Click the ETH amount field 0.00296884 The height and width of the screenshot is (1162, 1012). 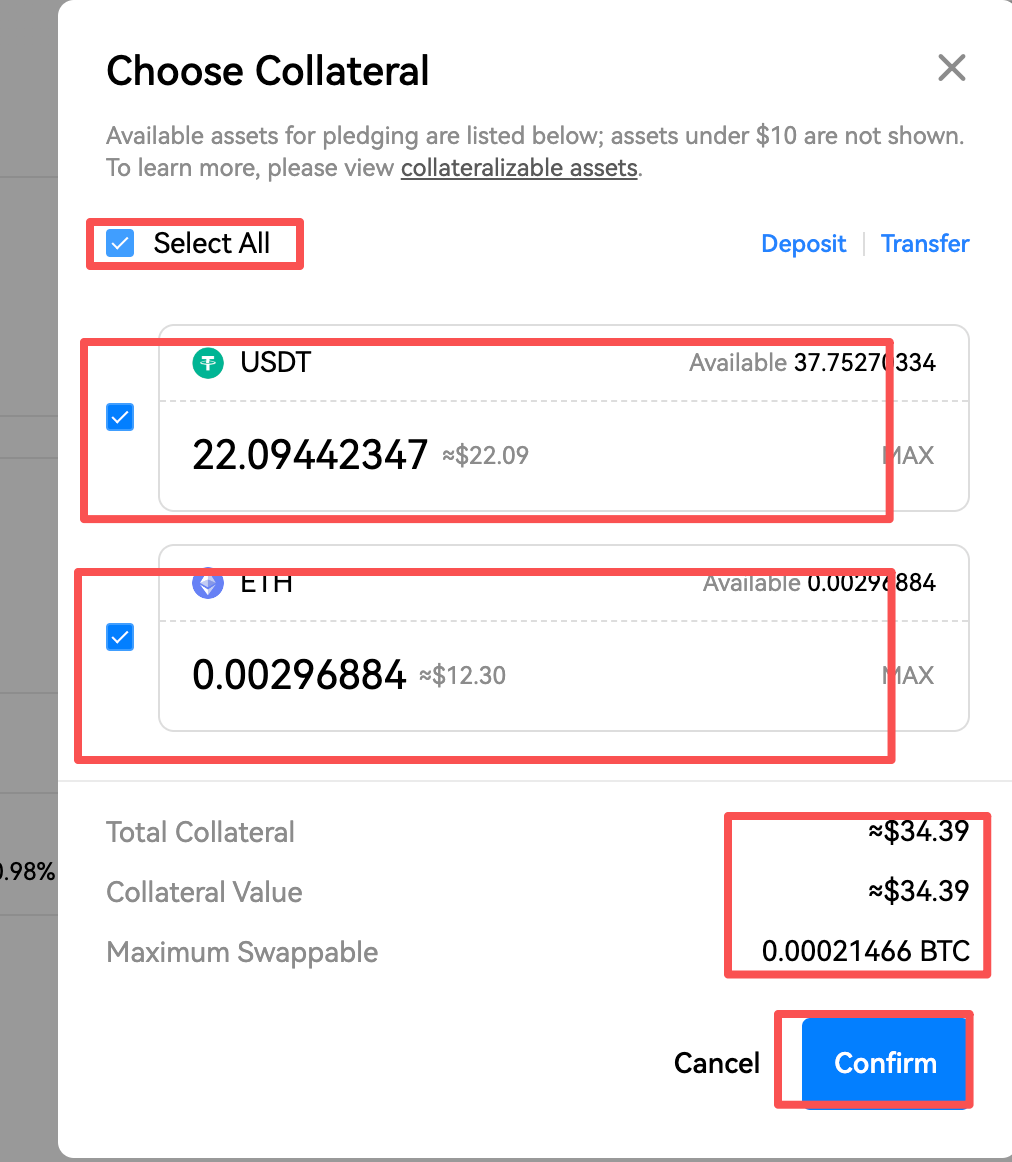(x=299, y=676)
